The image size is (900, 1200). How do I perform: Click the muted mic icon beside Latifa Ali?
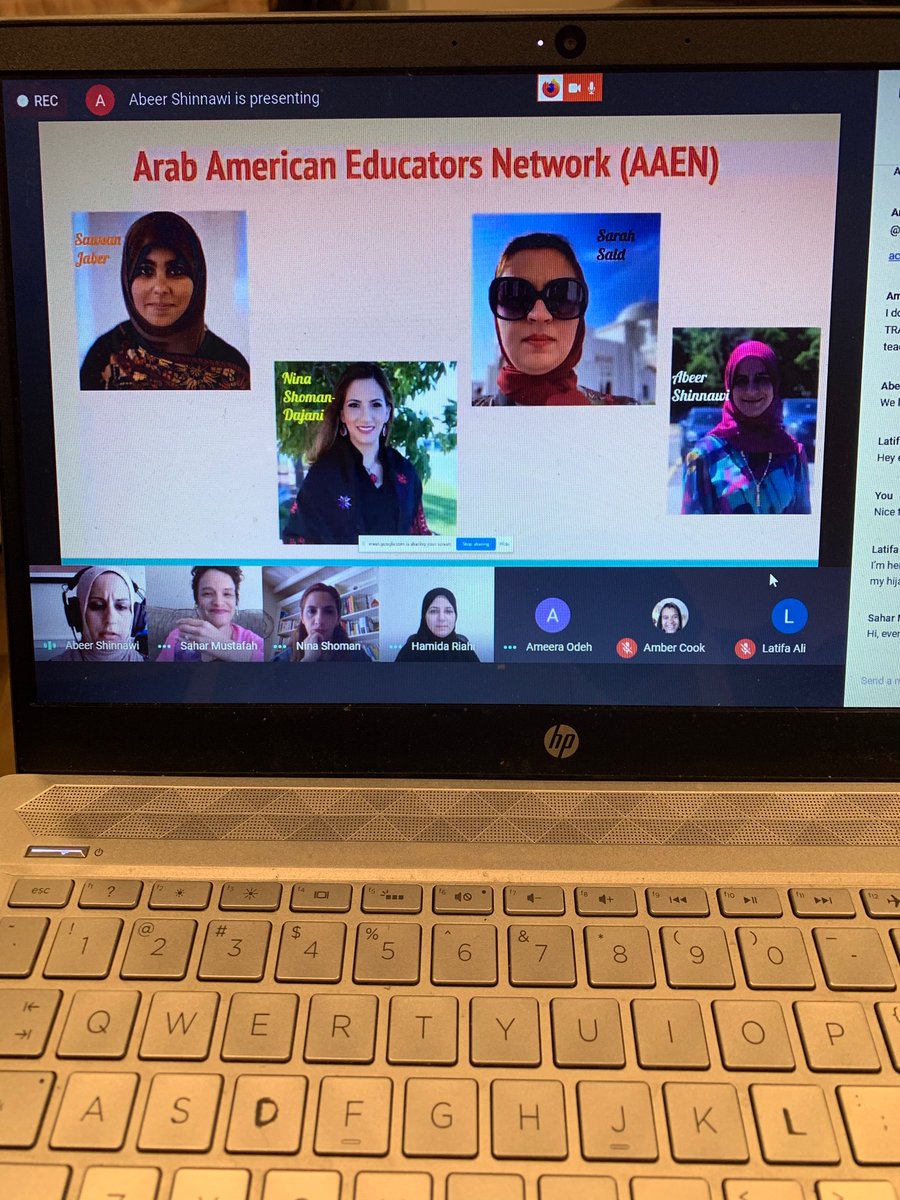pyautogui.click(x=745, y=648)
